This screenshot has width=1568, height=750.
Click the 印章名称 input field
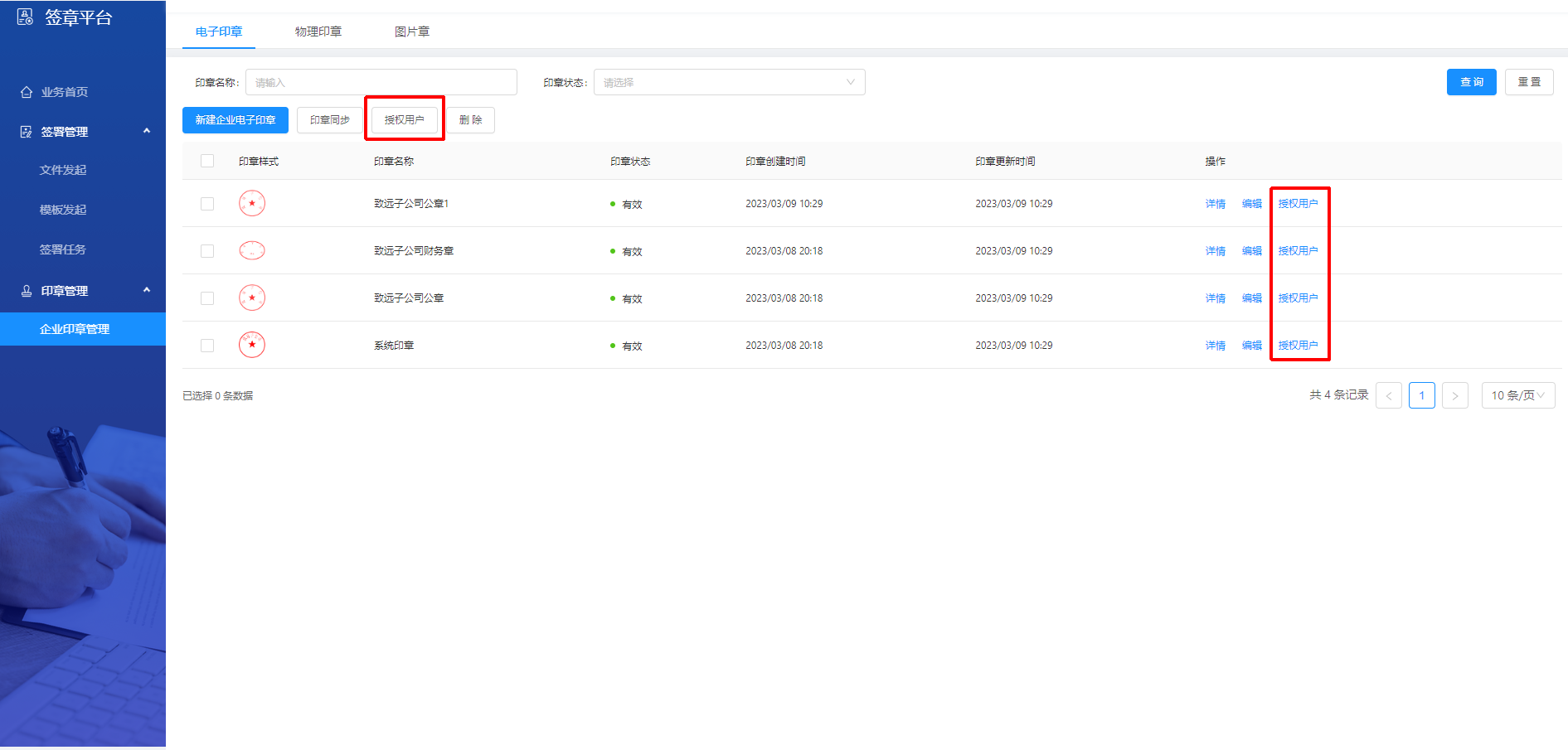tap(381, 82)
